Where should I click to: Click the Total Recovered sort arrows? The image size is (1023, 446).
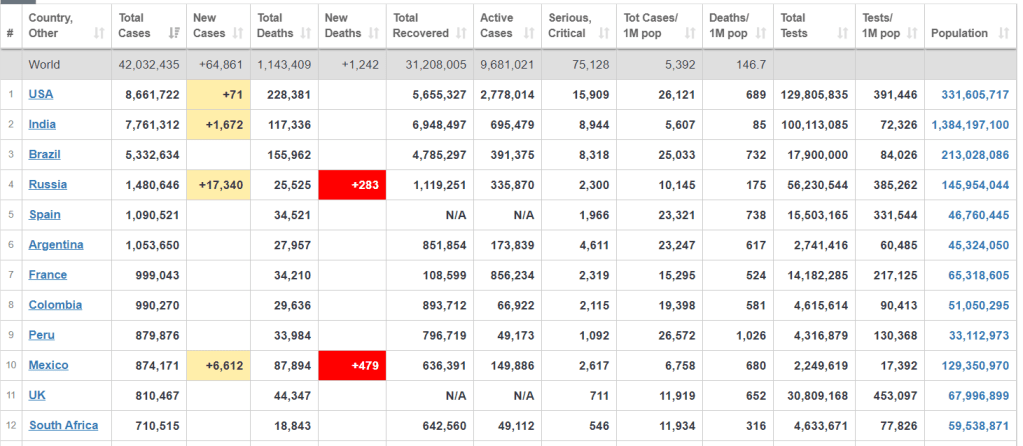click(x=461, y=34)
